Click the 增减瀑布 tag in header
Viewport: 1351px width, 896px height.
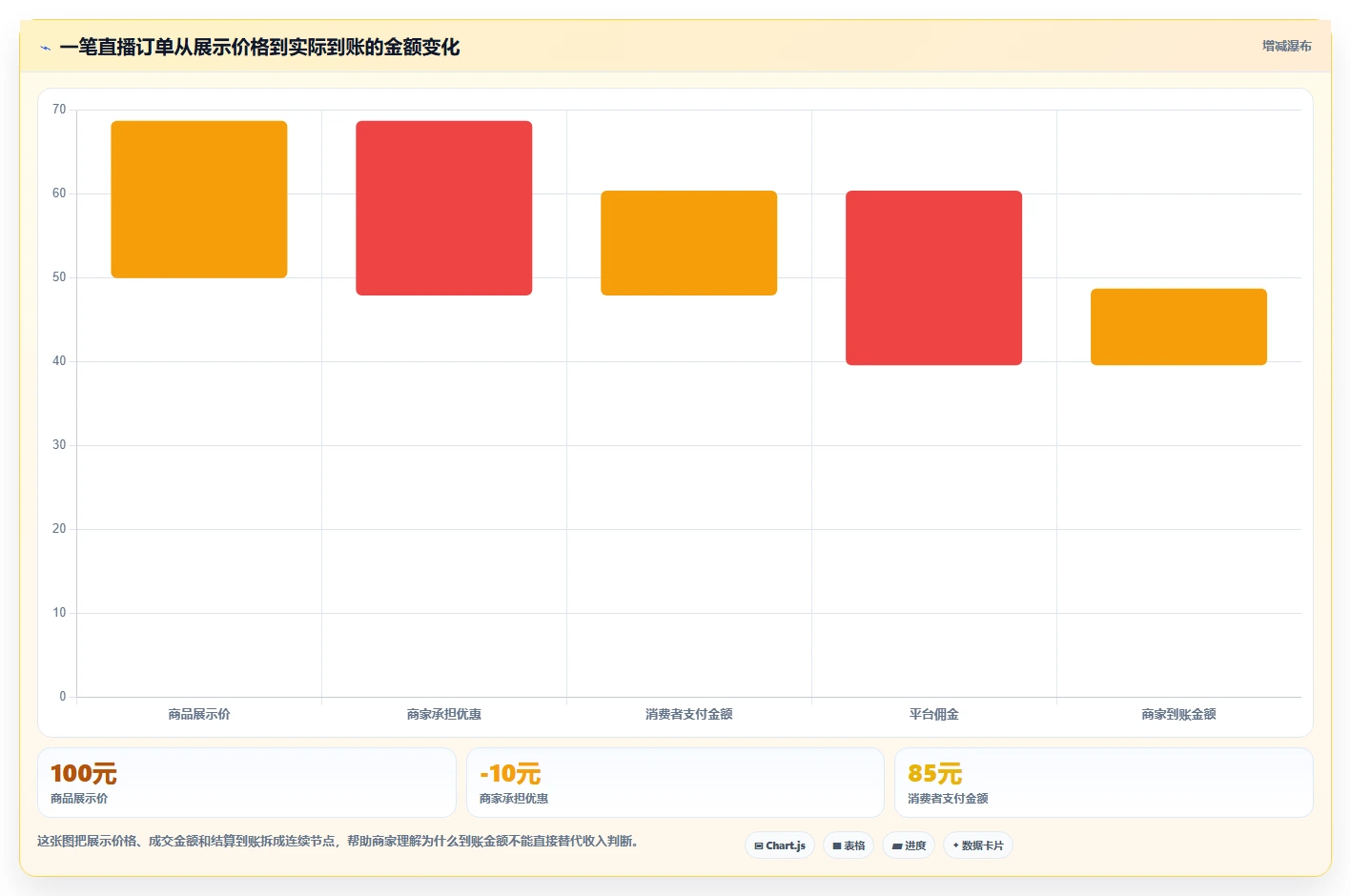pyautogui.click(x=1286, y=46)
